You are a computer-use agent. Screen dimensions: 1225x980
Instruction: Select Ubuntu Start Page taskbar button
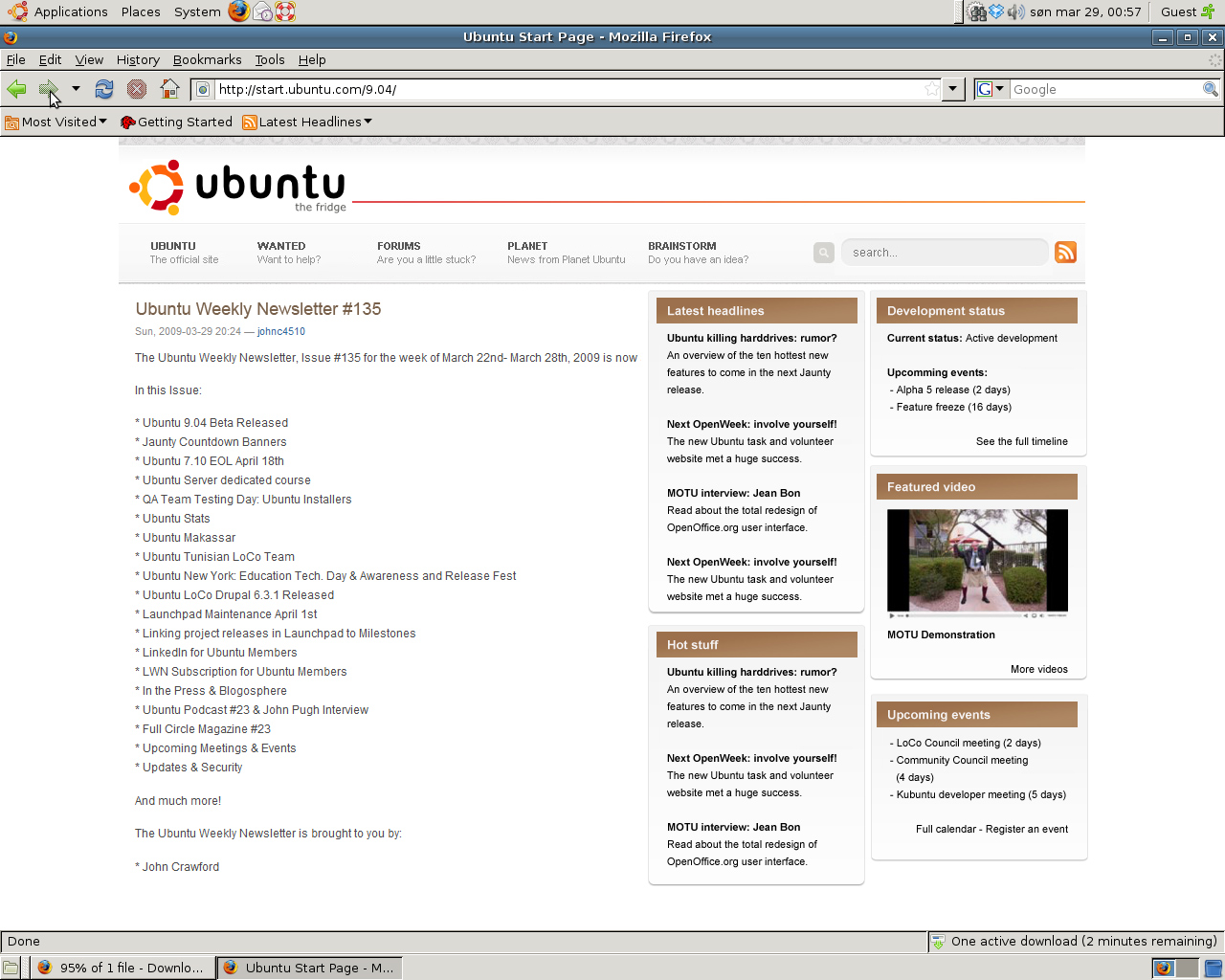(x=308, y=968)
